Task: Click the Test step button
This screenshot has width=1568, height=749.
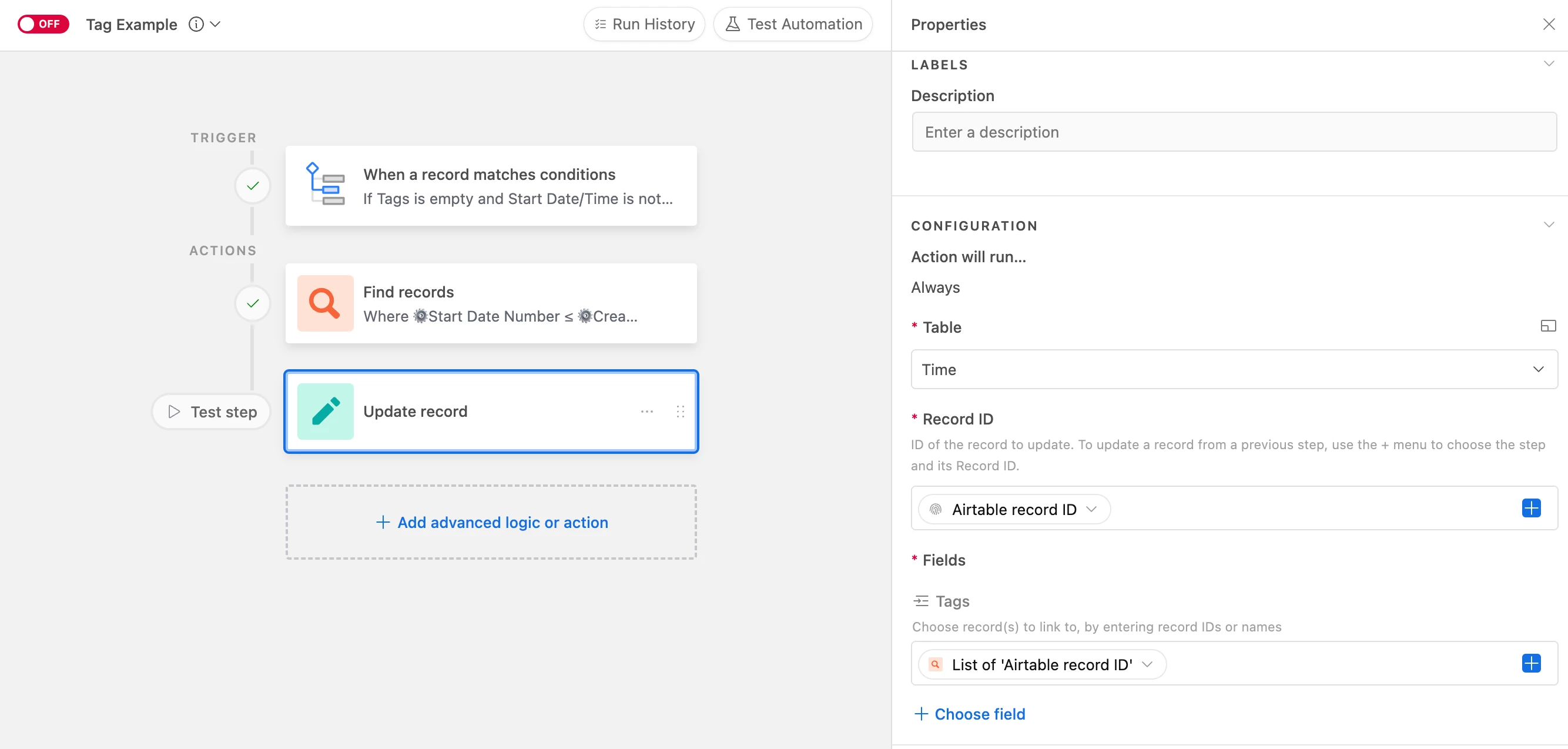Action: pos(212,412)
